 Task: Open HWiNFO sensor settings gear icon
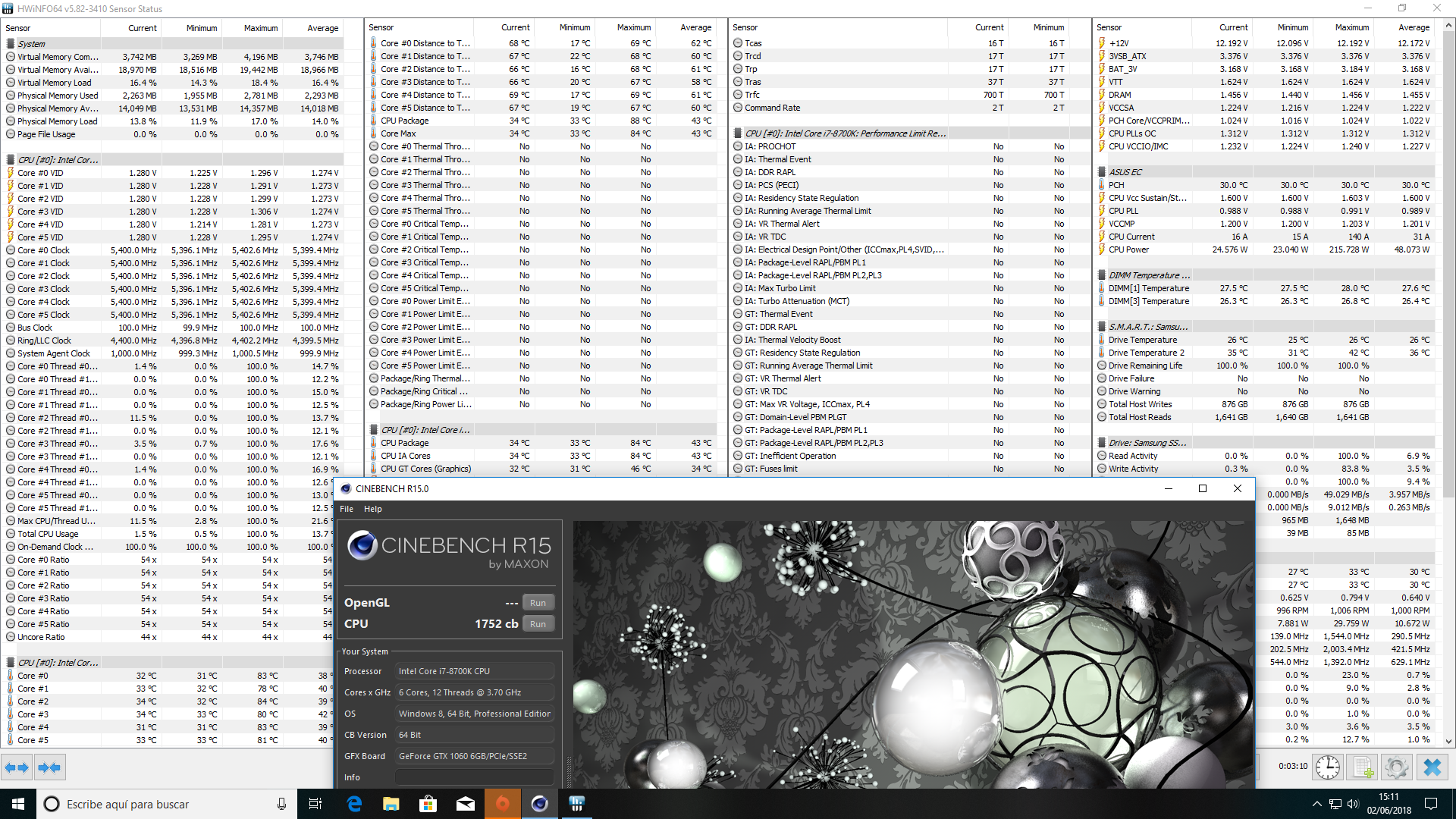1396,767
